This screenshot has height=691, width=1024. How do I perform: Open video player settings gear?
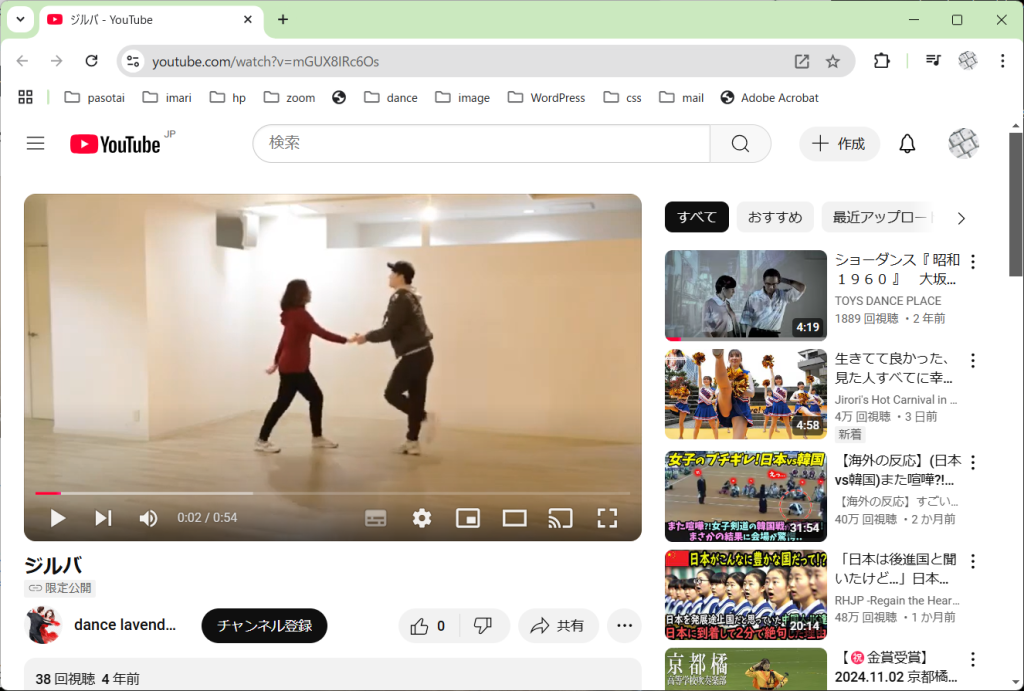(422, 518)
